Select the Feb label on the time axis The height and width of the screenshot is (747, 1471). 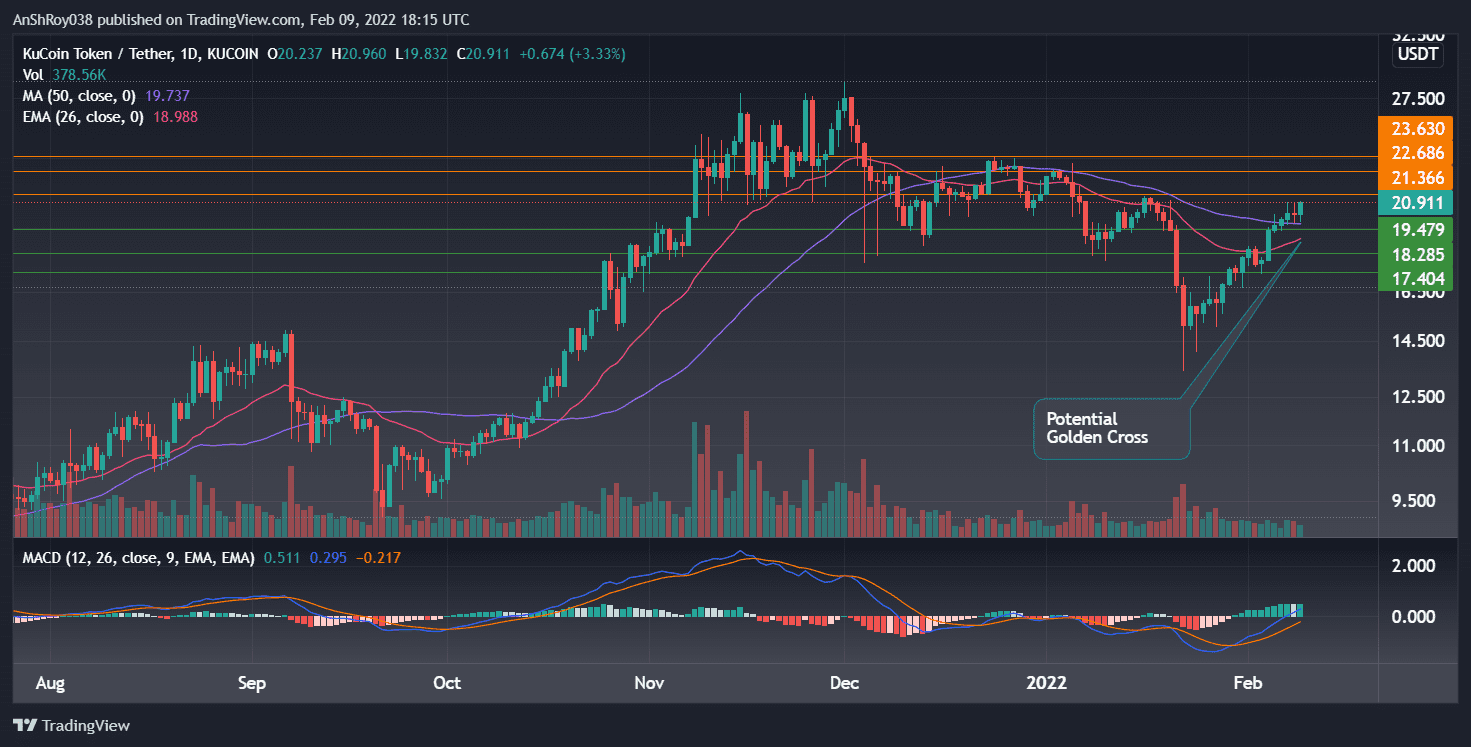tap(1247, 683)
